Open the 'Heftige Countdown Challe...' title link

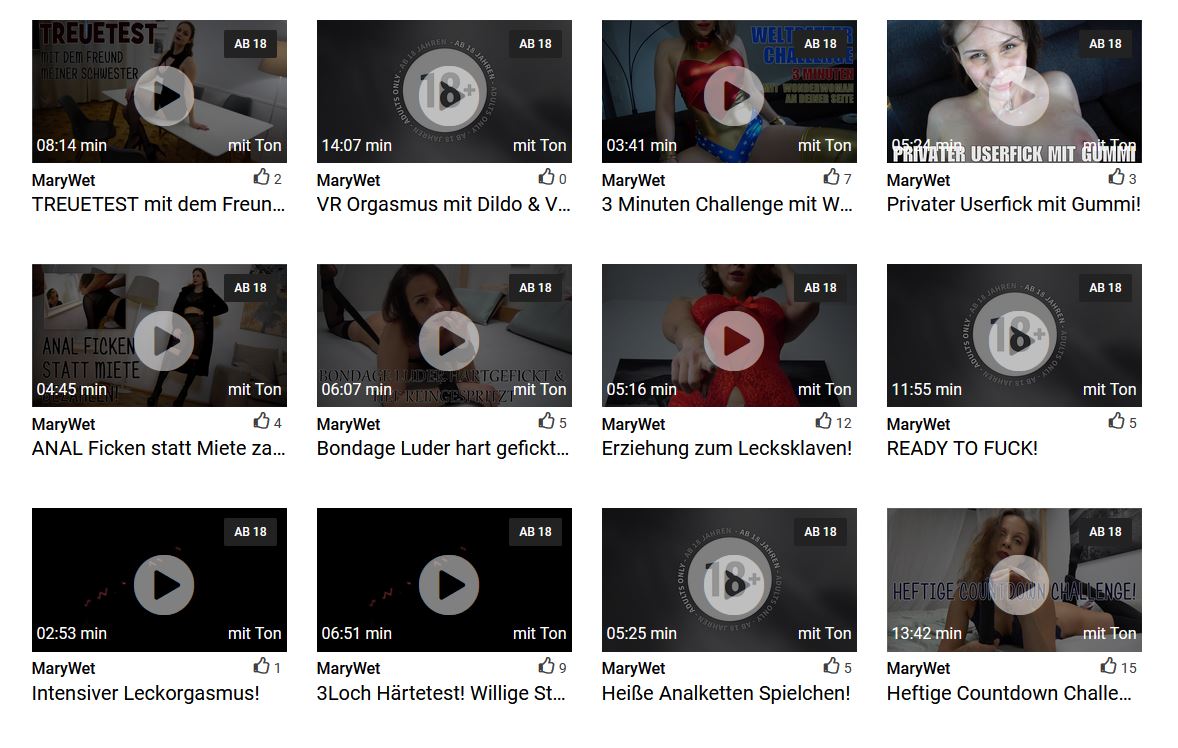click(x=1009, y=693)
